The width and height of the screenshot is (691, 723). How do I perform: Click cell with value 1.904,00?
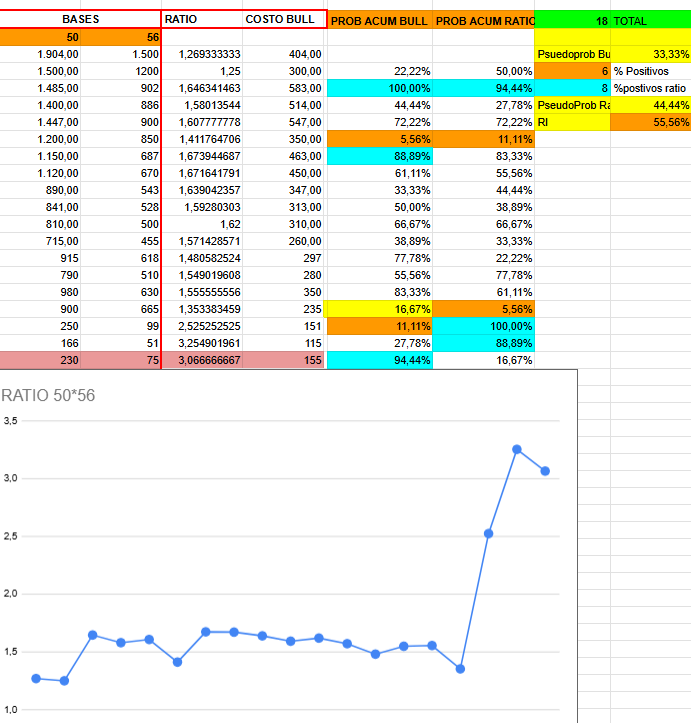40,54
